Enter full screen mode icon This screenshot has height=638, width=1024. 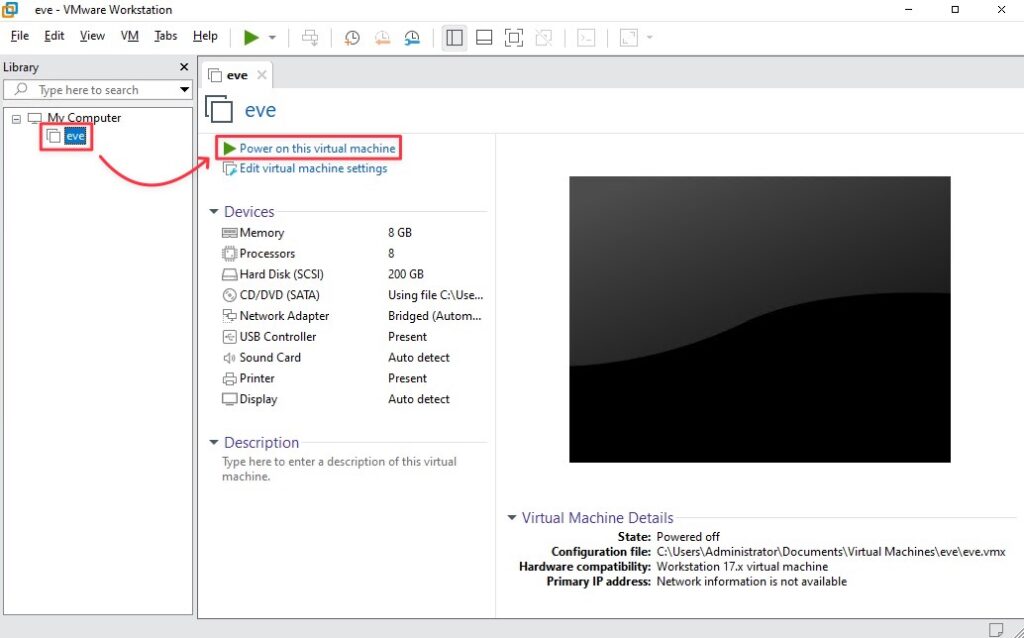click(514, 38)
